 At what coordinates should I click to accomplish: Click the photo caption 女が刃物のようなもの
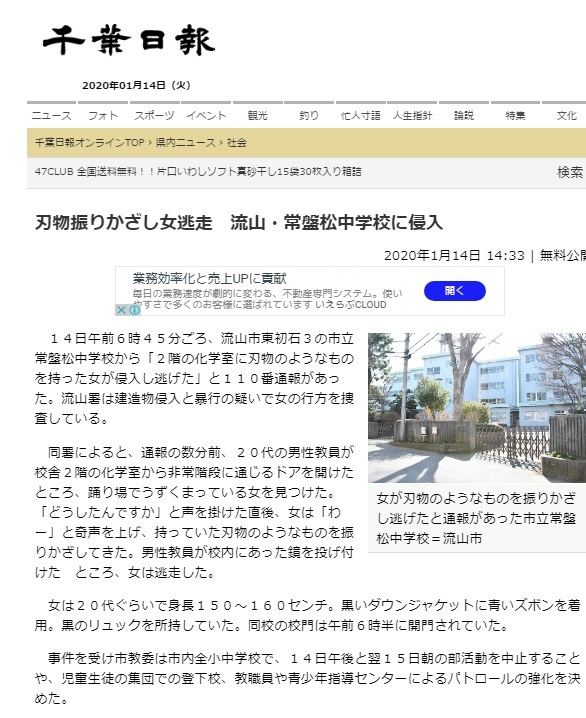(x=476, y=518)
